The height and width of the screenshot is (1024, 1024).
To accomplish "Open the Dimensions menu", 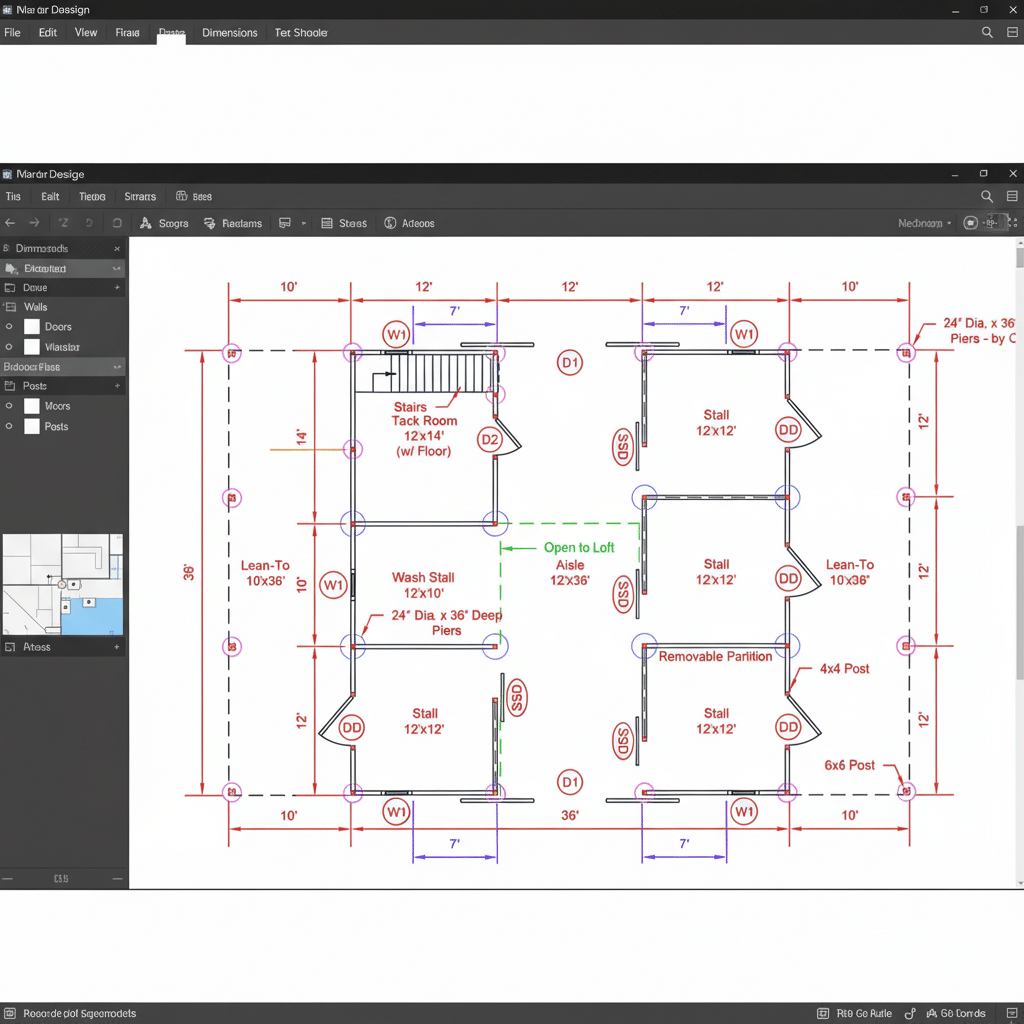I will tap(229, 32).
